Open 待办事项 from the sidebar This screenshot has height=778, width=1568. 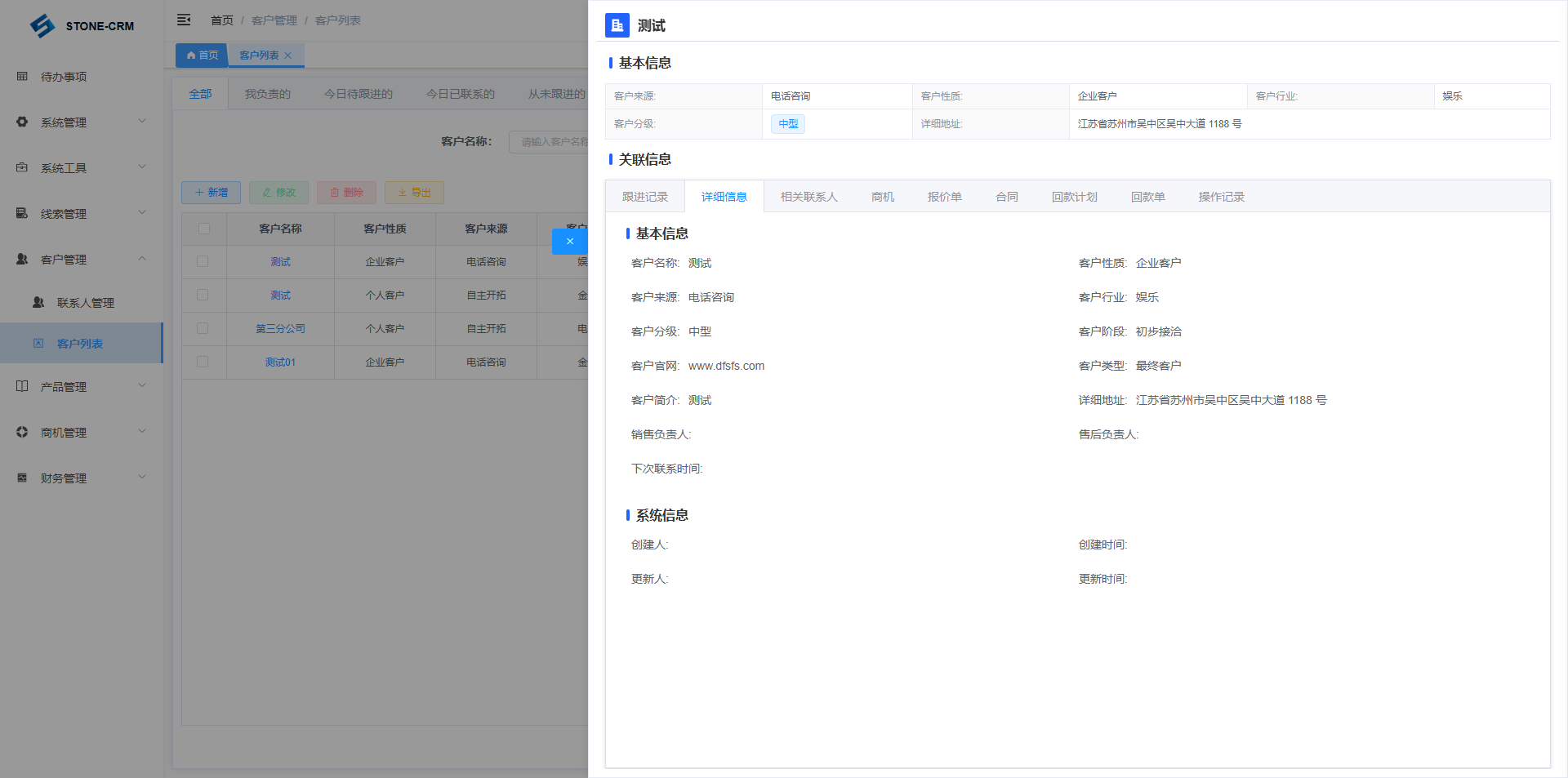click(64, 77)
